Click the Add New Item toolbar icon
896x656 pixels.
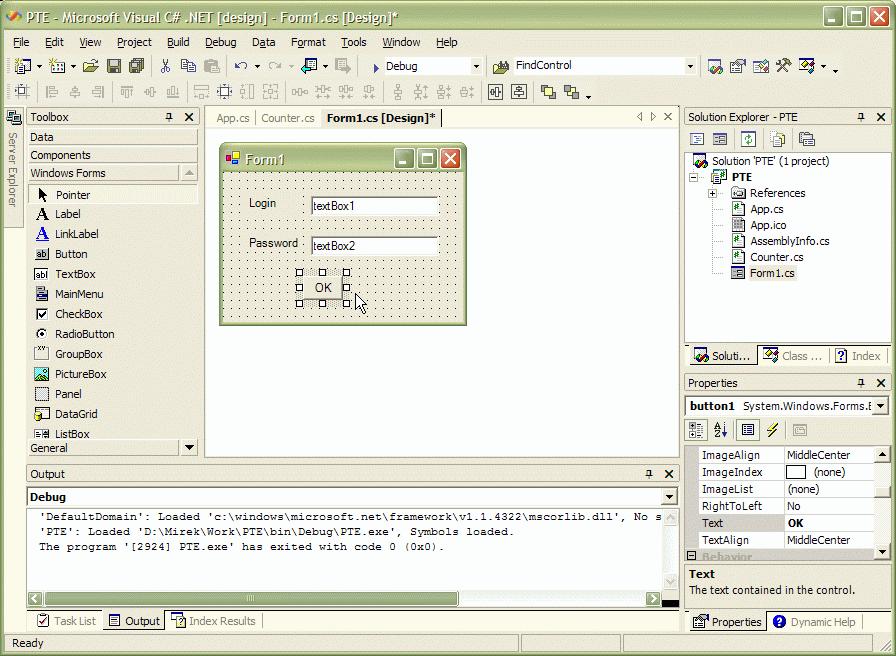coord(57,66)
